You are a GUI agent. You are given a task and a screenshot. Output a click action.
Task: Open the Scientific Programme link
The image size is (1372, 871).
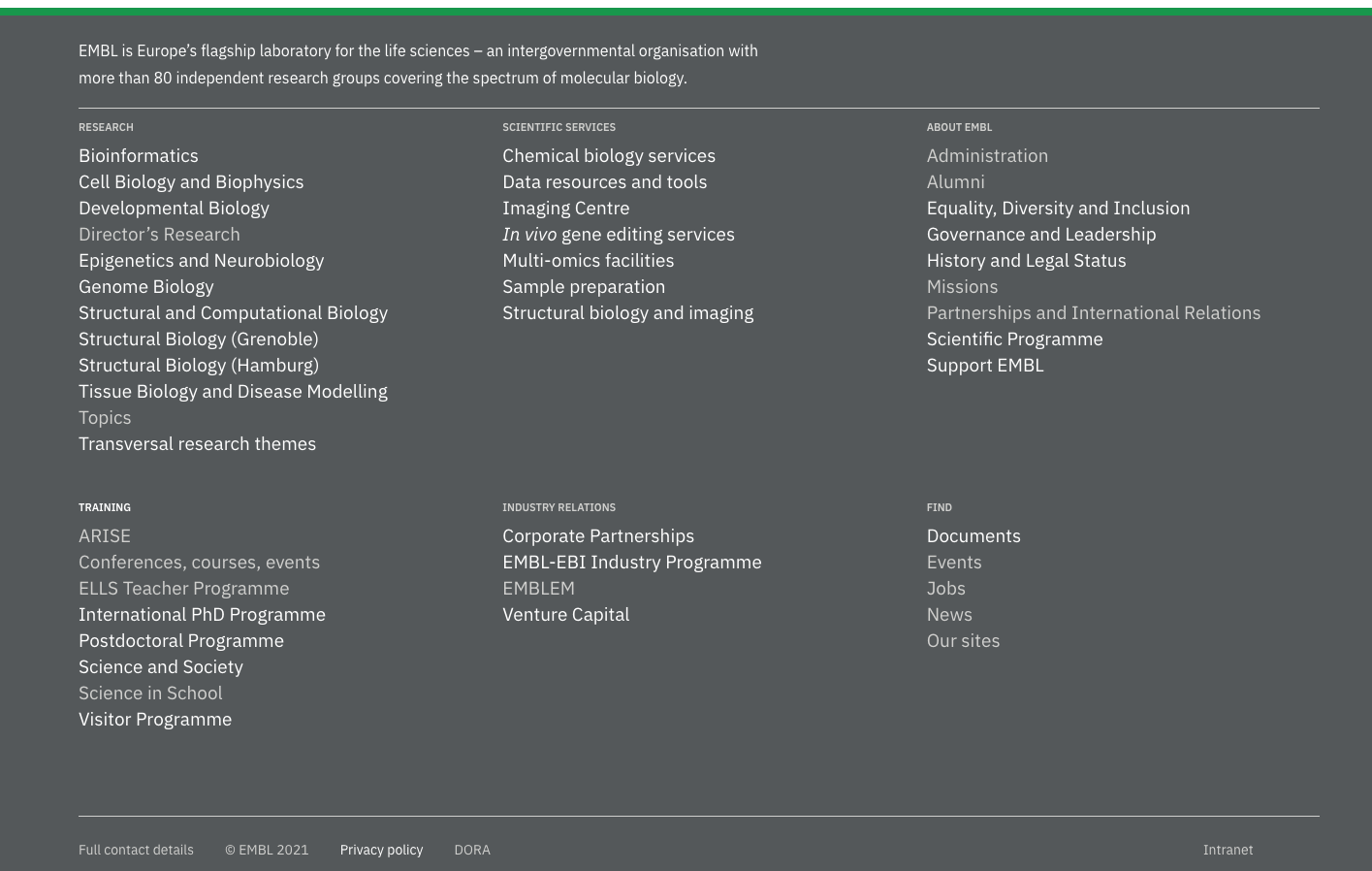click(1014, 339)
